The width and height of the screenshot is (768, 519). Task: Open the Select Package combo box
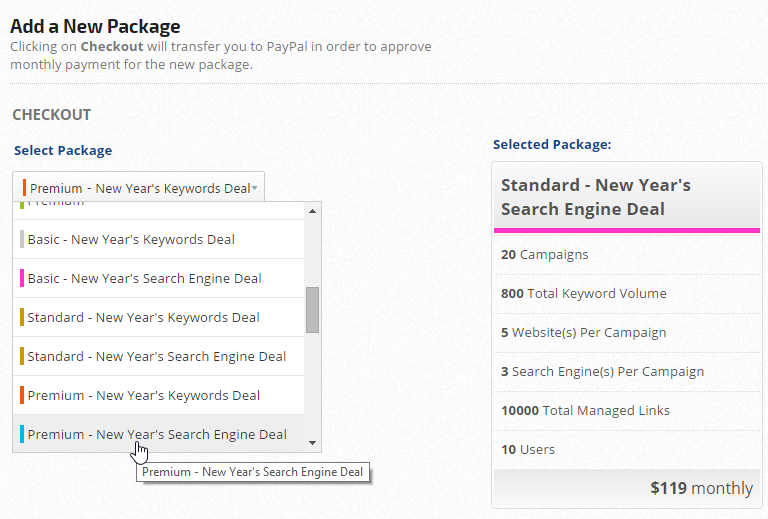(138, 188)
